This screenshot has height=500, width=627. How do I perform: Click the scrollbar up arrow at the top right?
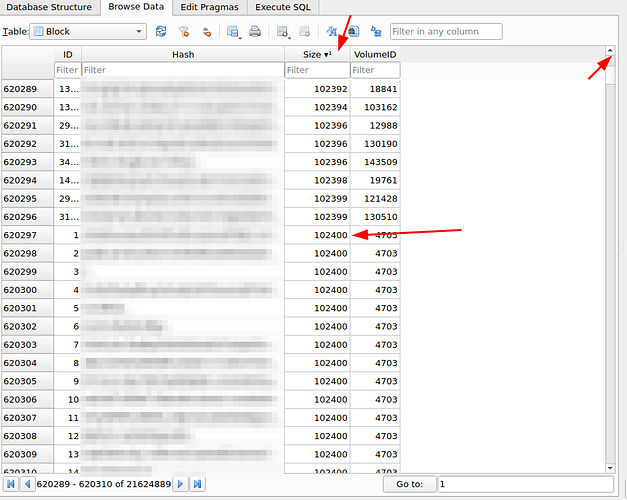[609, 50]
